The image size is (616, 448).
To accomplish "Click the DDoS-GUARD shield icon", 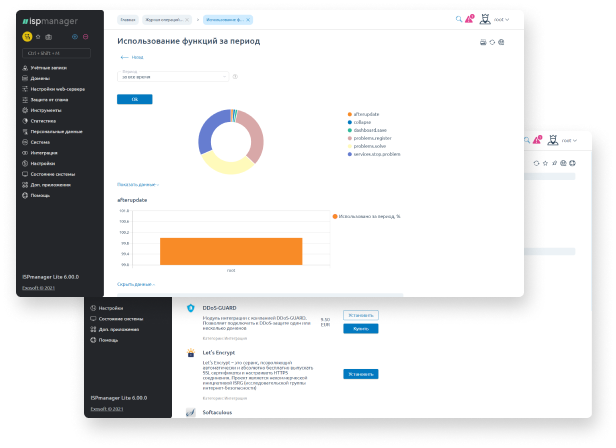I will pos(191,308).
